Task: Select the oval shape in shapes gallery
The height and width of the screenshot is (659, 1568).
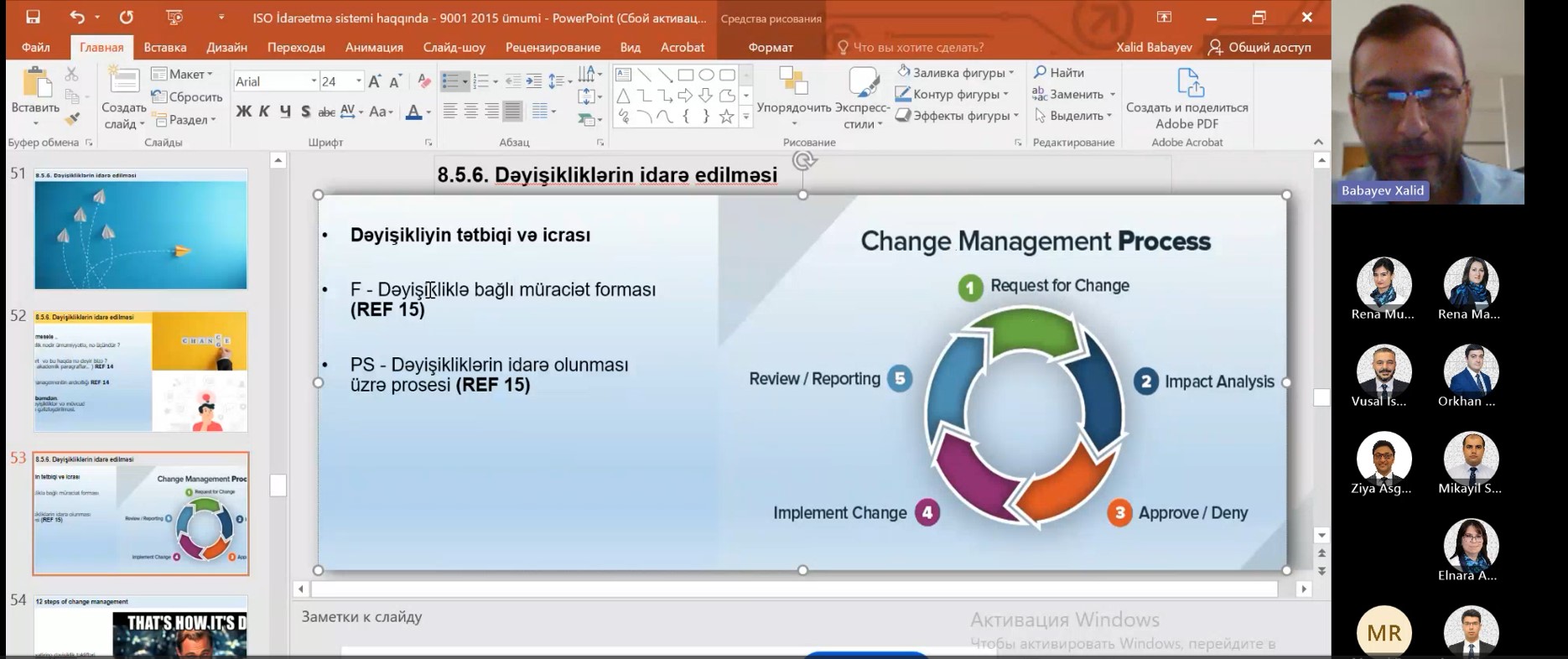Action: [x=706, y=75]
